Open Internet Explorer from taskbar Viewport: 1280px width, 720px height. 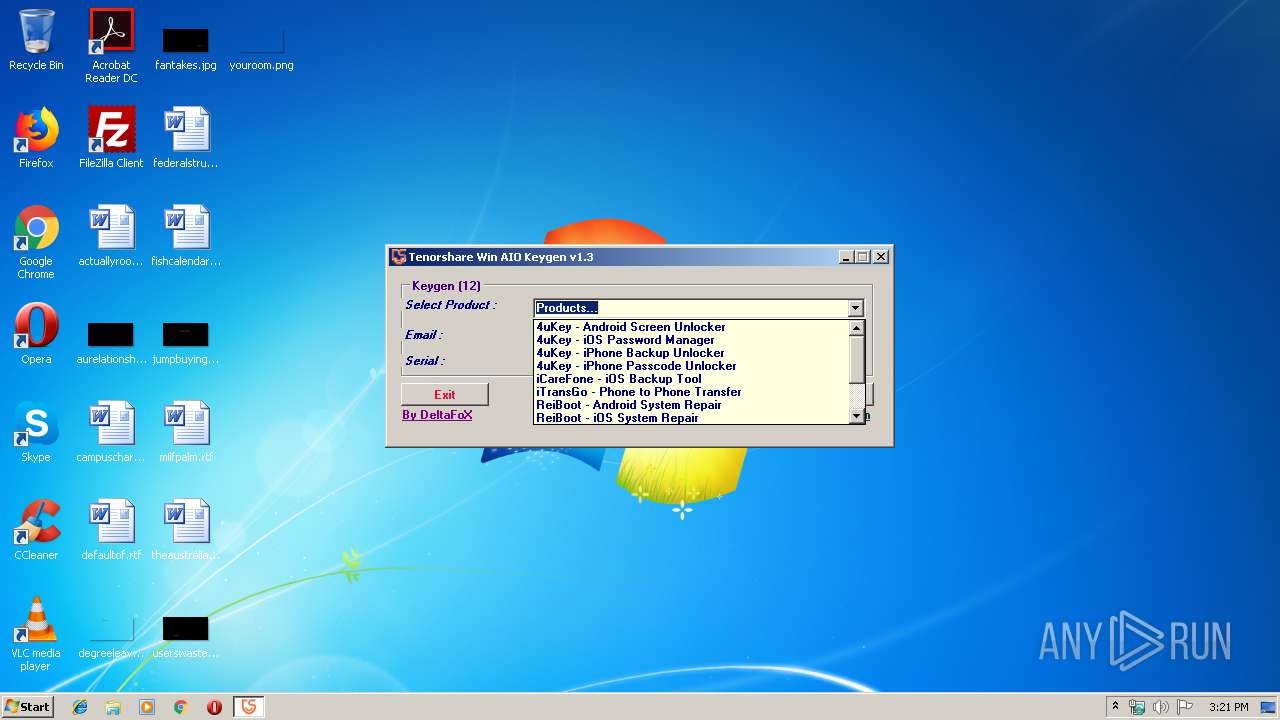tap(80, 707)
